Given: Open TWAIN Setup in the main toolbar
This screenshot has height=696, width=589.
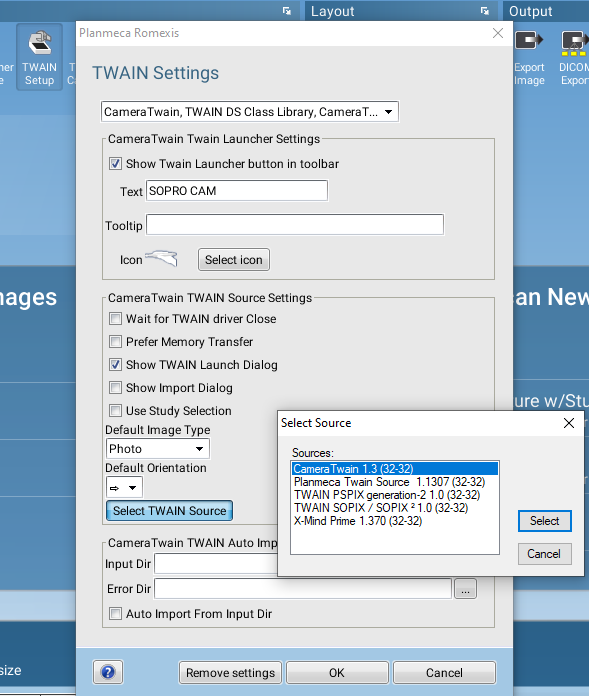Looking at the screenshot, I should (40, 57).
